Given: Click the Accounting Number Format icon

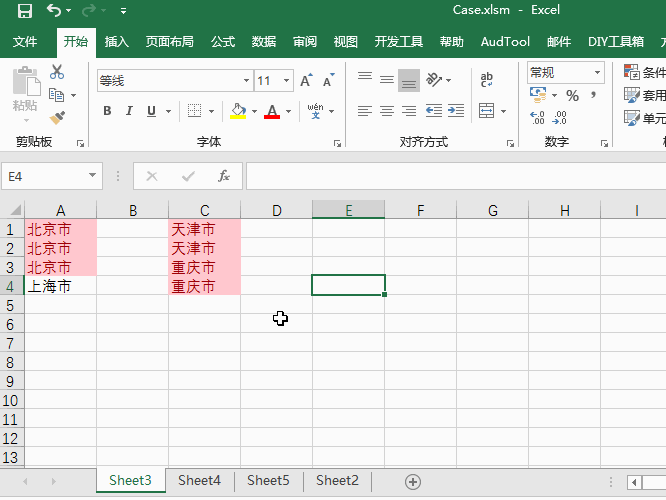Looking at the screenshot, I should (x=538, y=95).
